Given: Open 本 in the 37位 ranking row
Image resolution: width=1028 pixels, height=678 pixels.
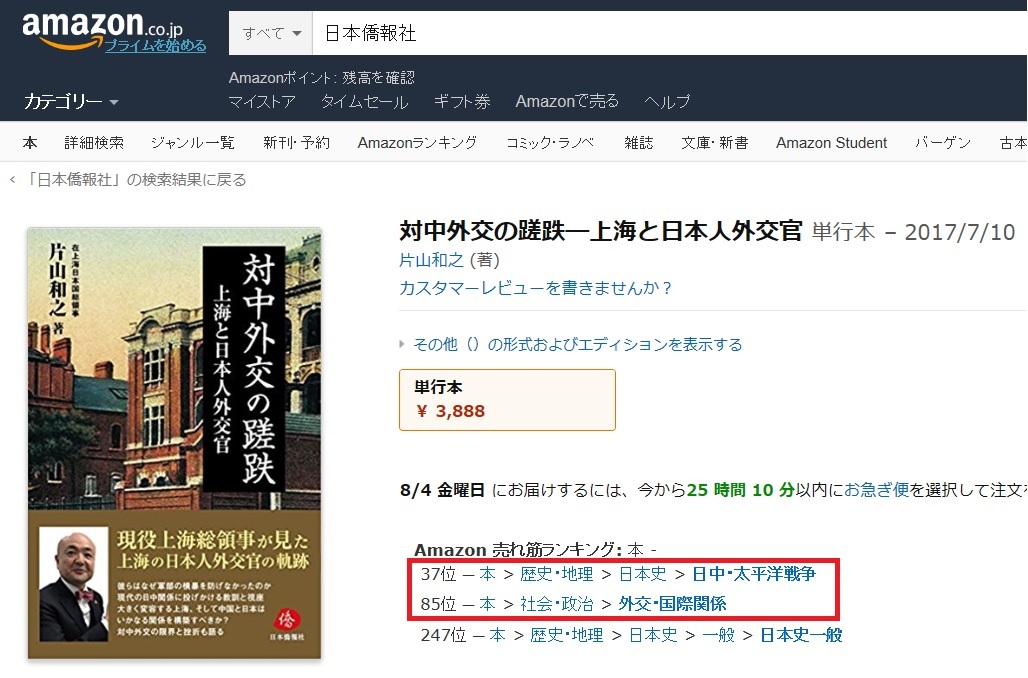Looking at the screenshot, I should (x=487, y=574).
